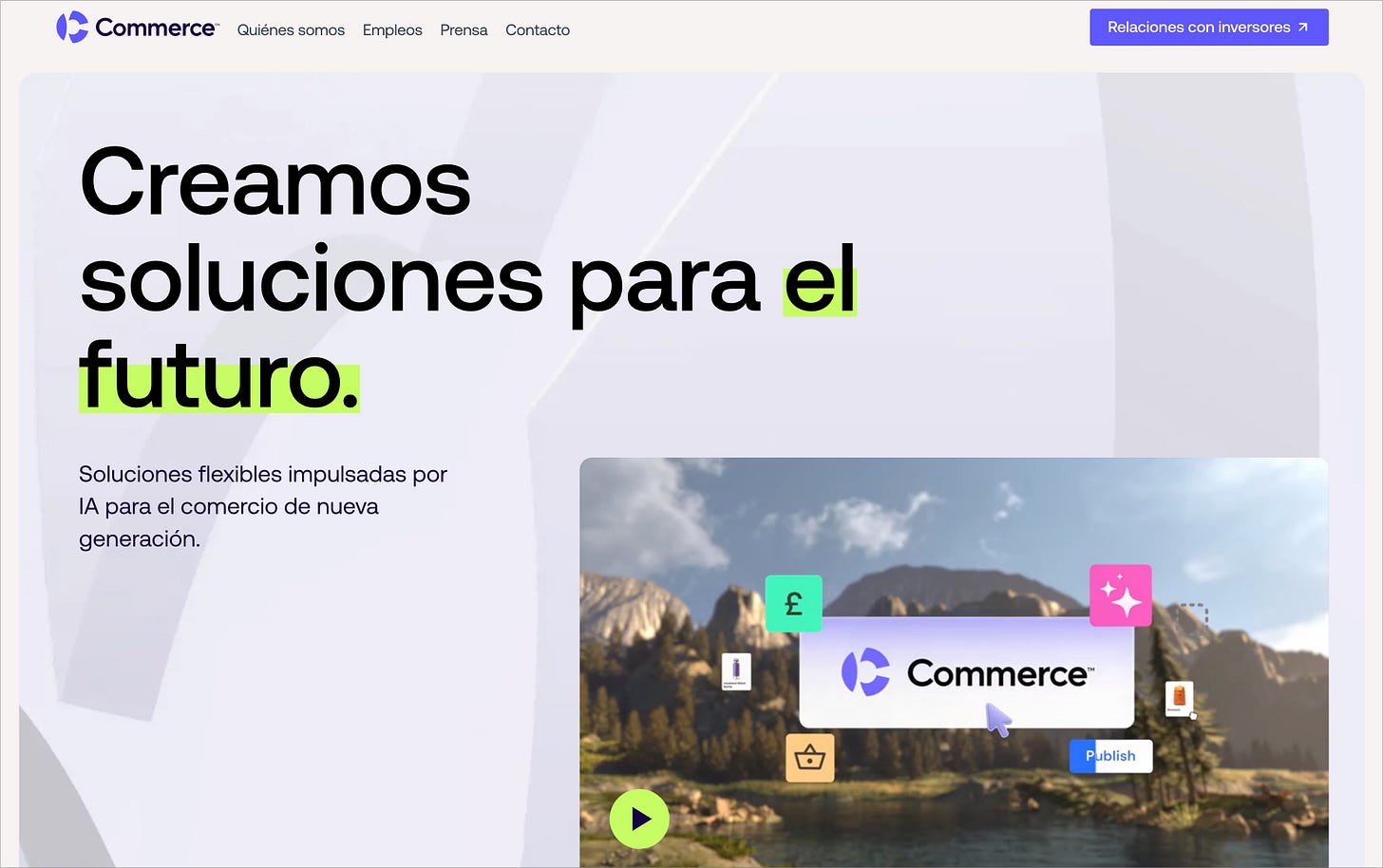Click the pink sparkle AI icon
Screen dimensions: 1383x868
click(1121, 595)
